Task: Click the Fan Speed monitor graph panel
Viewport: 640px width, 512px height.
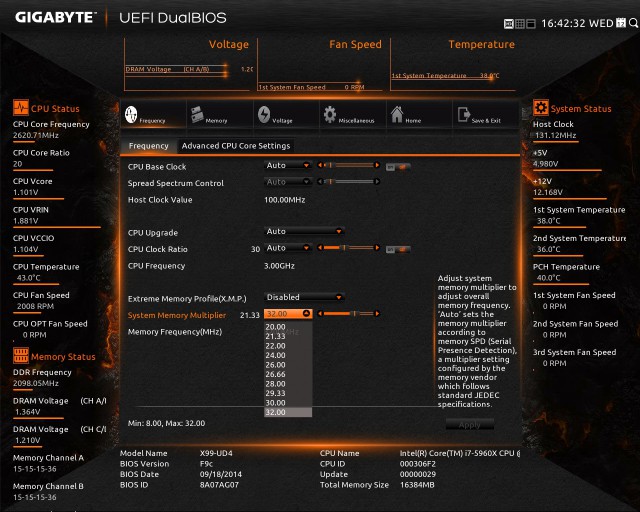Action: [320, 65]
